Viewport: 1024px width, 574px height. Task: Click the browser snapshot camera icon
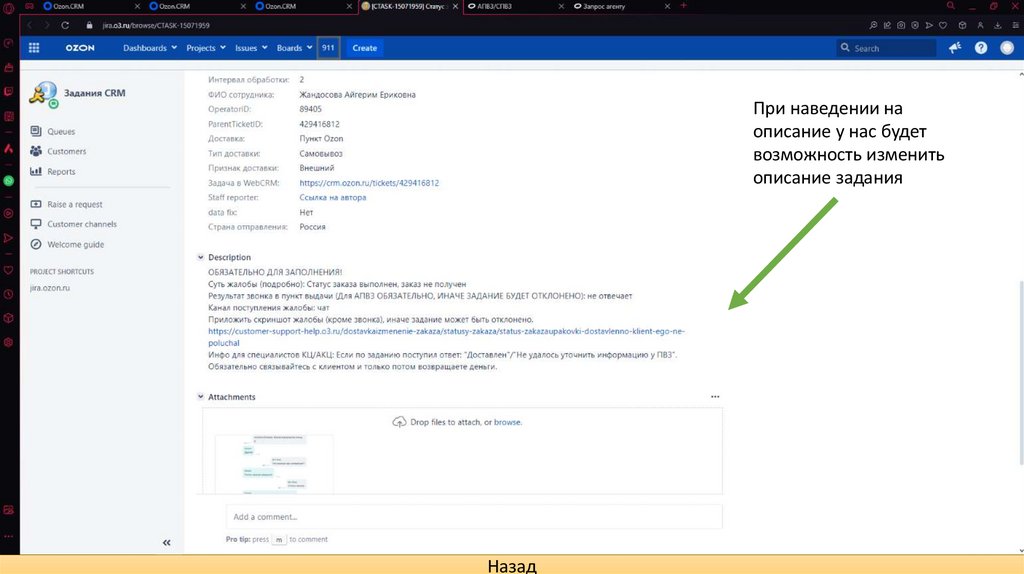pyautogui.click(x=901, y=25)
